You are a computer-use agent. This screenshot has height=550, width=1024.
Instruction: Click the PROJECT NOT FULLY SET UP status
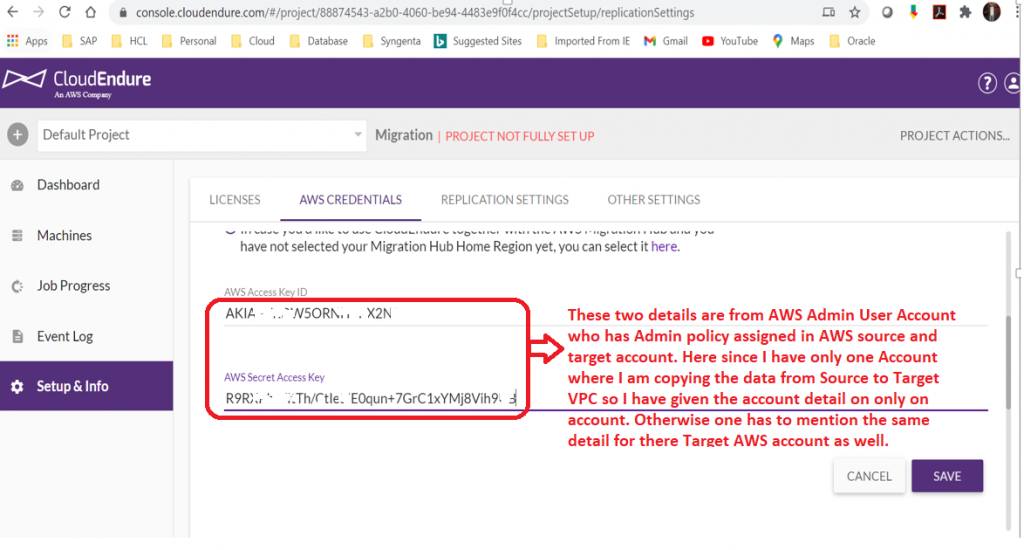click(519, 137)
